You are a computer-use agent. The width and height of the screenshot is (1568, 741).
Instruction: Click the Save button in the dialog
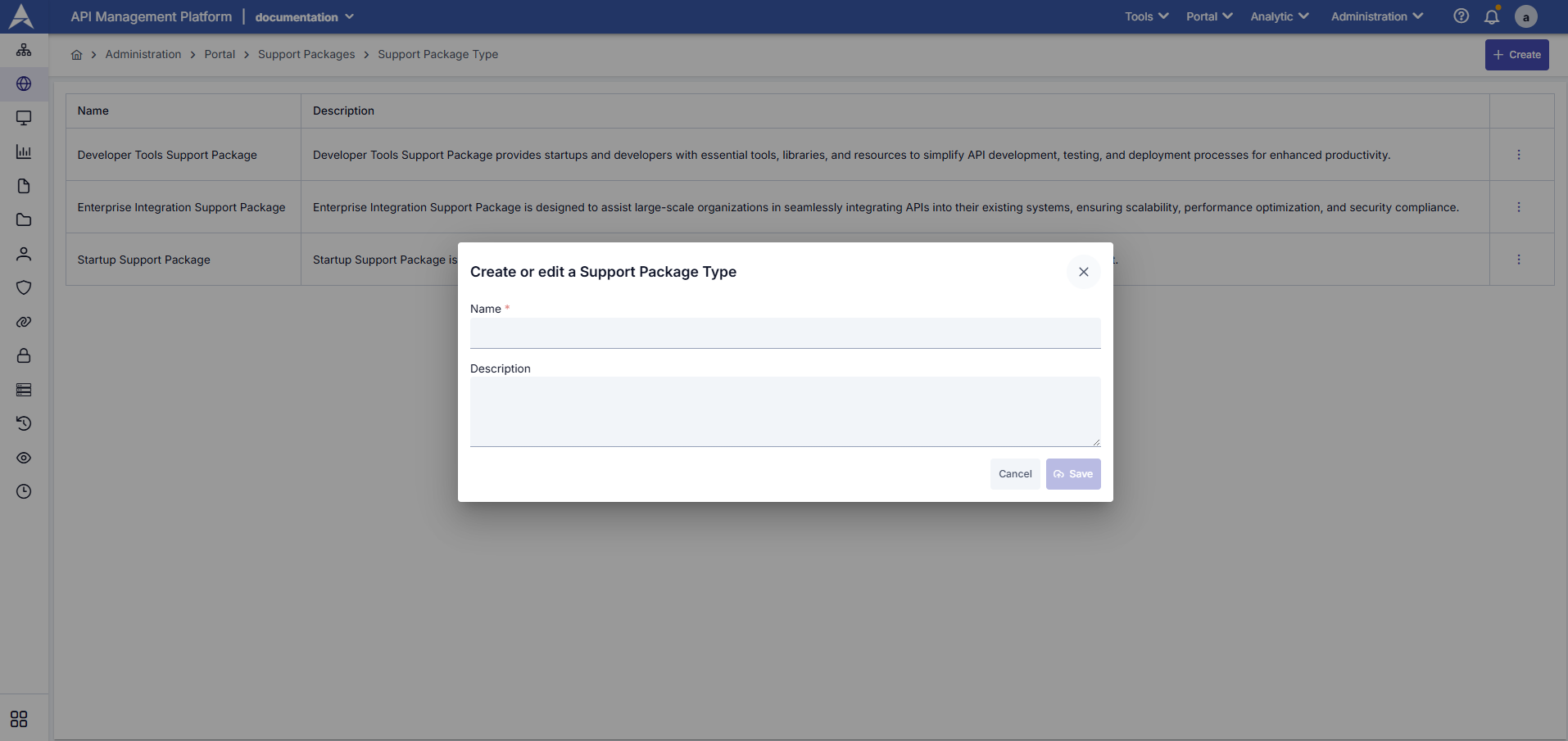(x=1073, y=473)
